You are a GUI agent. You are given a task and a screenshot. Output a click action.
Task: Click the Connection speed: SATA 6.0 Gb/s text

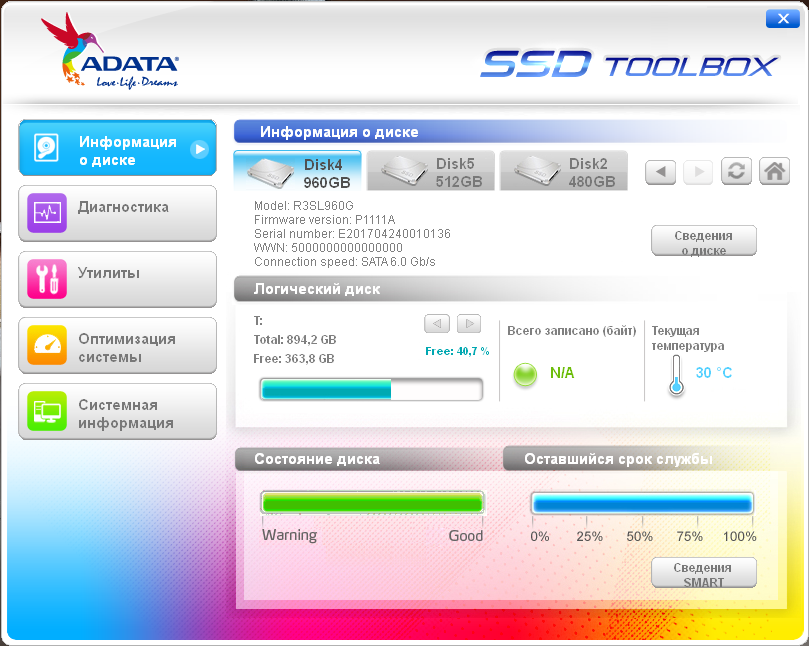click(x=345, y=262)
